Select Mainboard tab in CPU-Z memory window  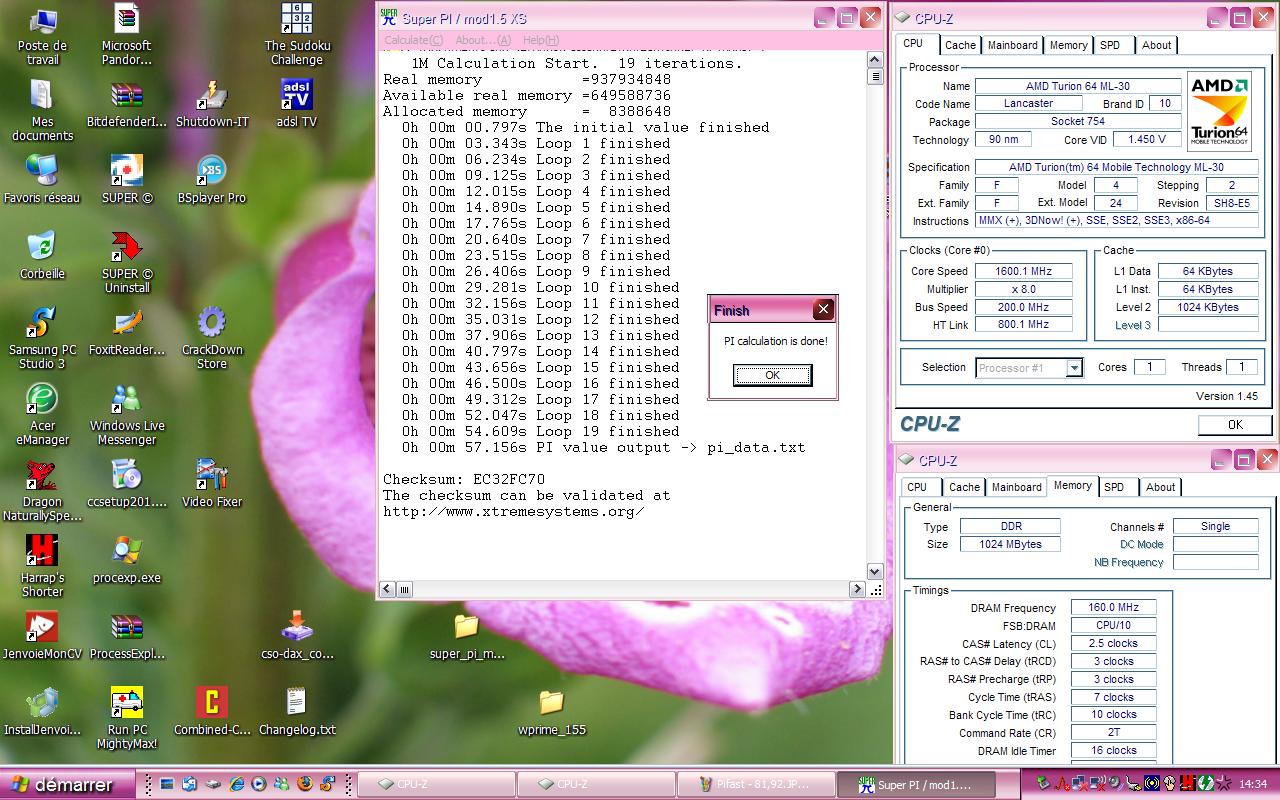pyautogui.click(x=1016, y=487)
